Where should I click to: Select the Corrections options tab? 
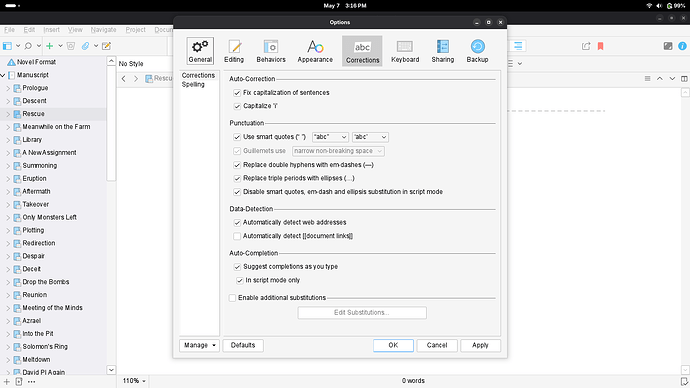pos(362,51)
